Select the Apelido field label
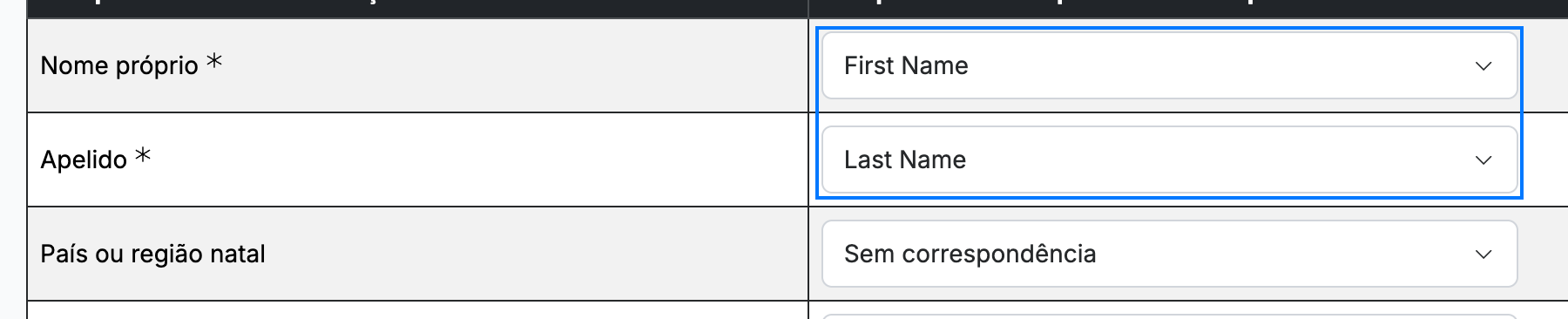1568x319 pixels. (84, 159)
